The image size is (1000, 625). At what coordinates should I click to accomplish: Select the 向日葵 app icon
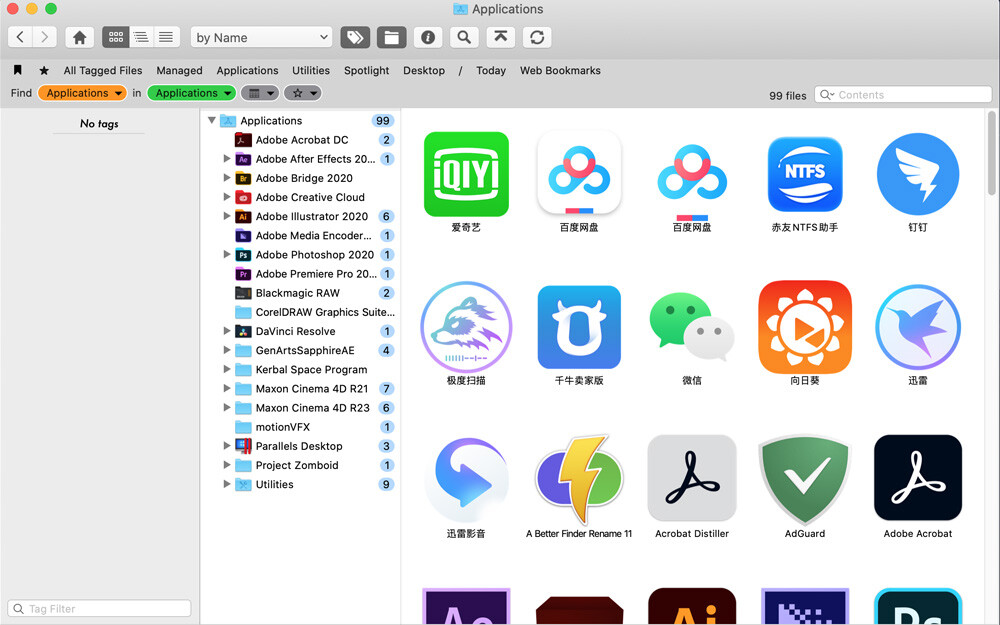coord(805,327)
